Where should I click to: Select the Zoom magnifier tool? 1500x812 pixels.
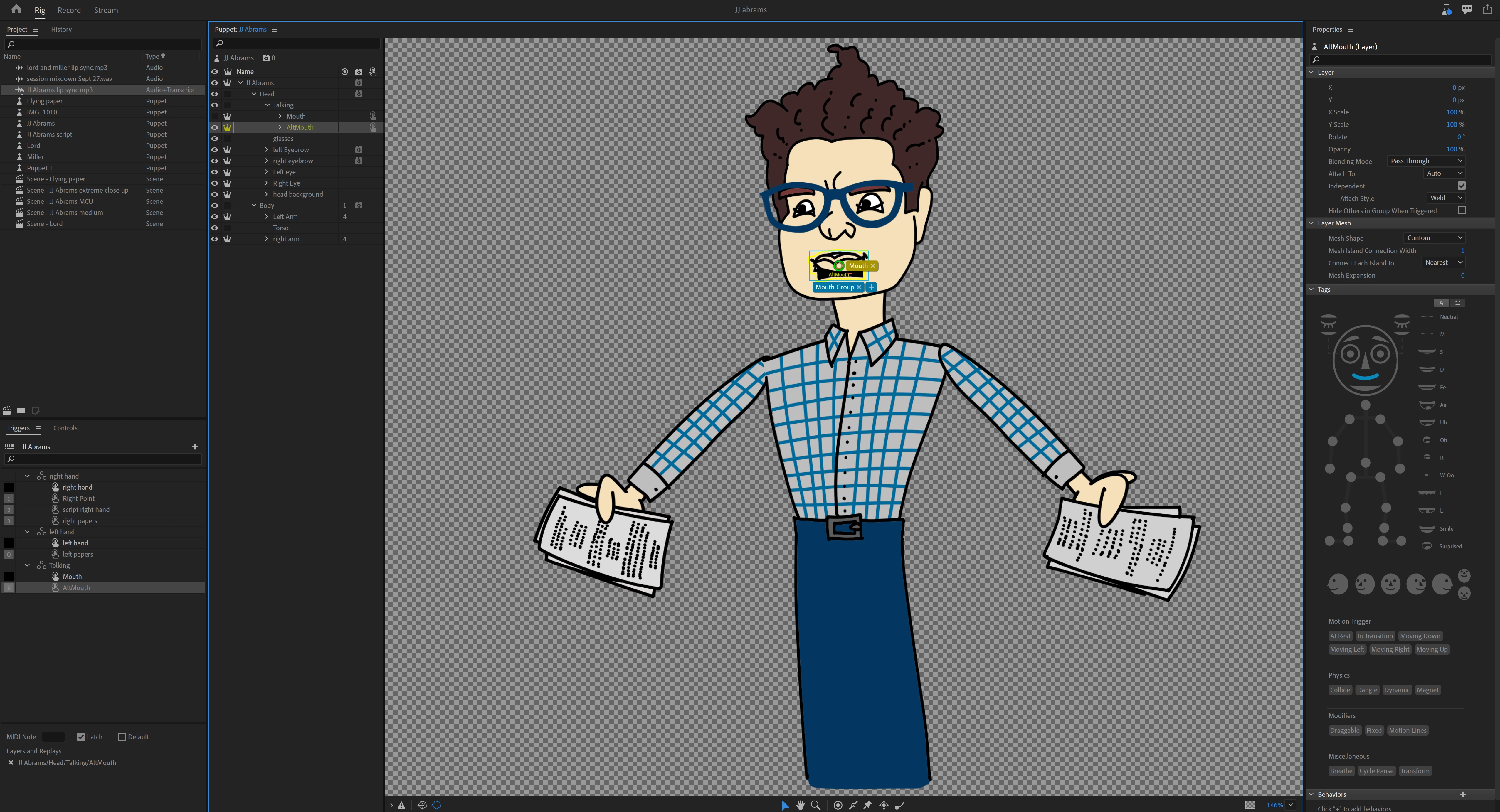pyautogui.click(x=816, y=805)
